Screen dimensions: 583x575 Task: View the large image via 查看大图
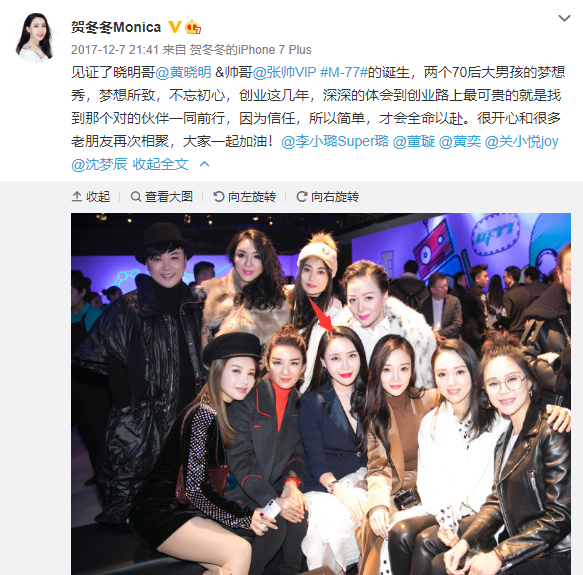coord(162,196)
